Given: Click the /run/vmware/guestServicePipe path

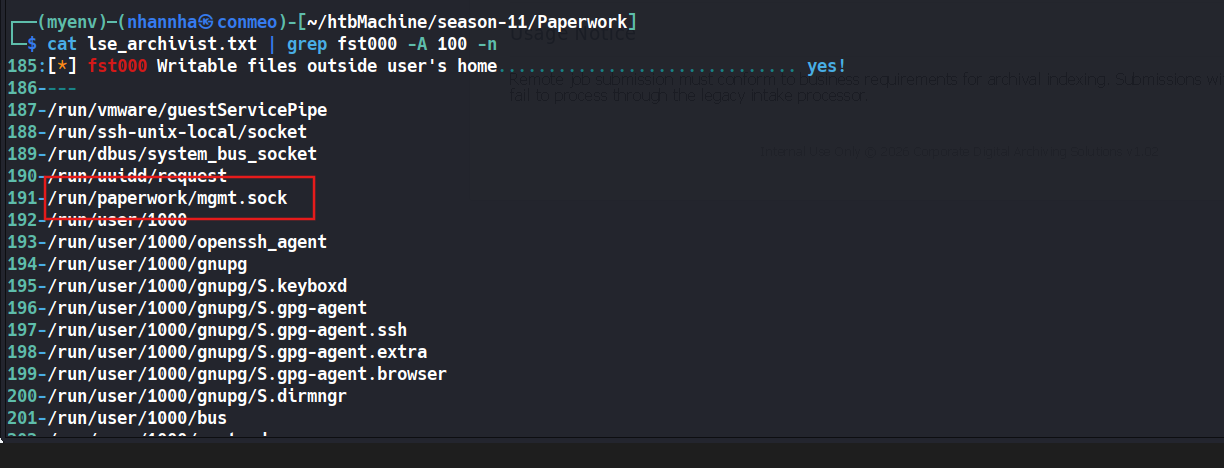Looking at the screenshot, I should [x=187, y=110].
